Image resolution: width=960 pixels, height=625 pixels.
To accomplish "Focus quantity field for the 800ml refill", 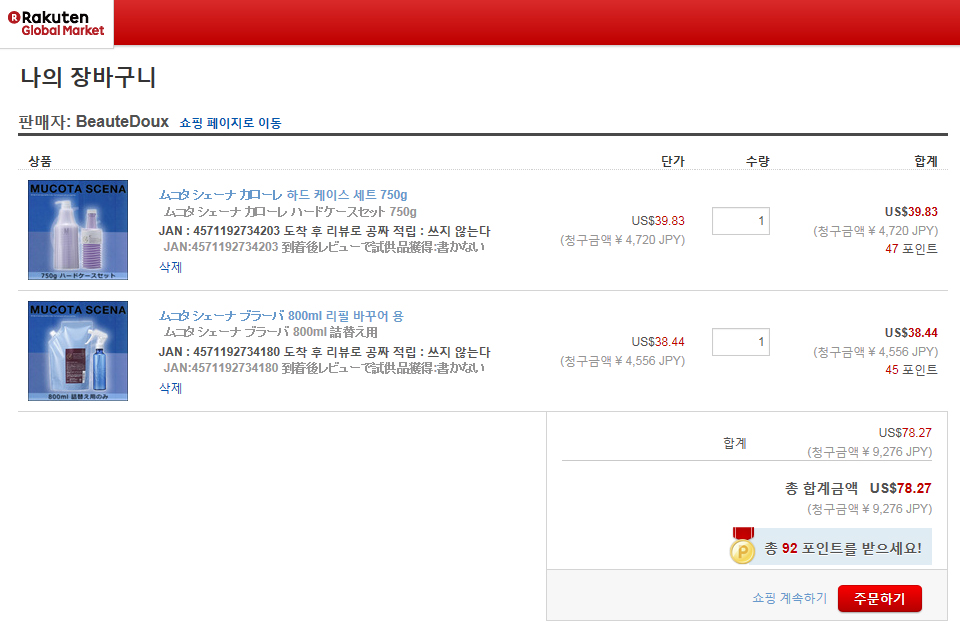I will point(740,342).
